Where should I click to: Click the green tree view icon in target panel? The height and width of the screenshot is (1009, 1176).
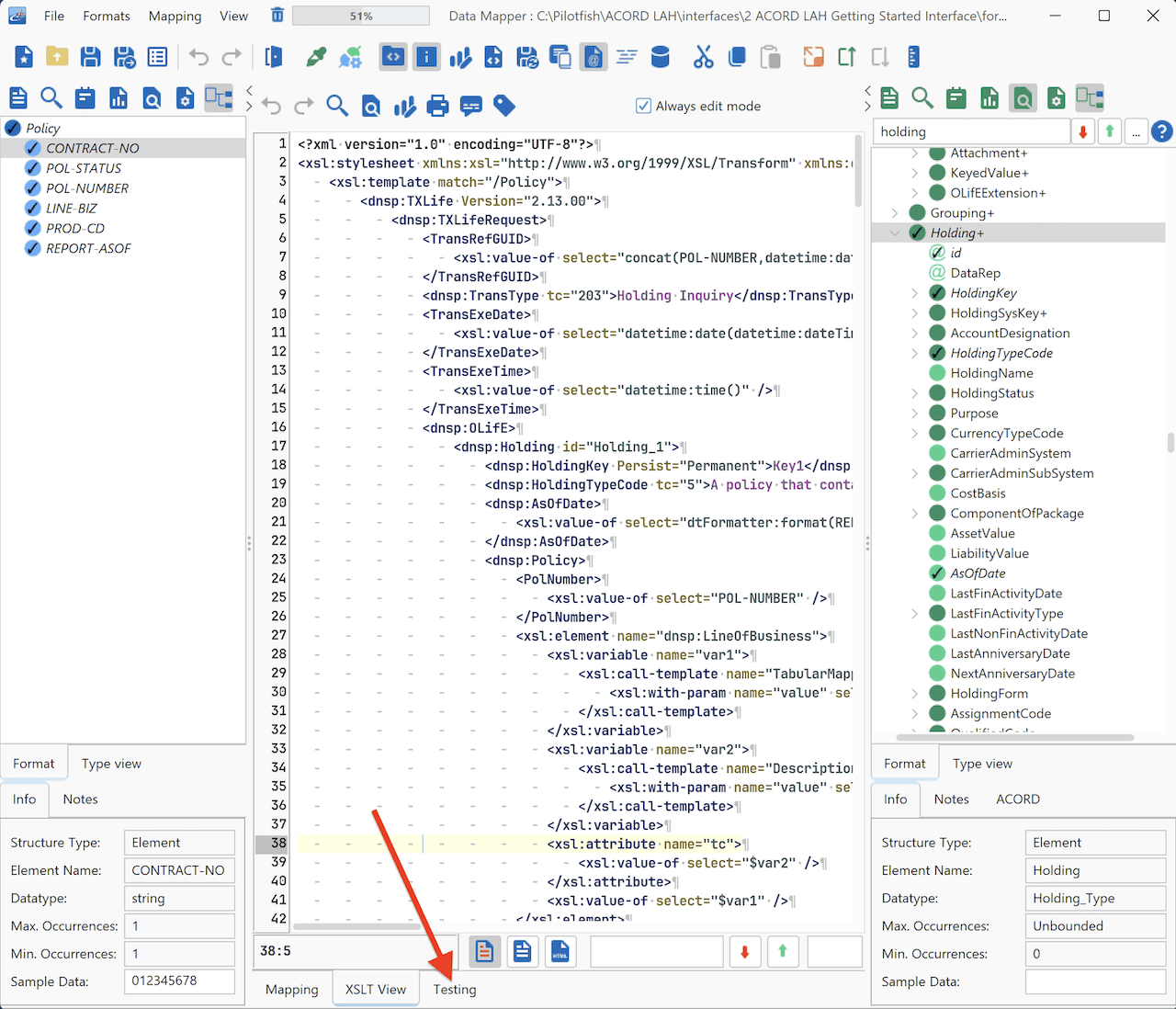pyautogui.click(x=1090, y=97)
